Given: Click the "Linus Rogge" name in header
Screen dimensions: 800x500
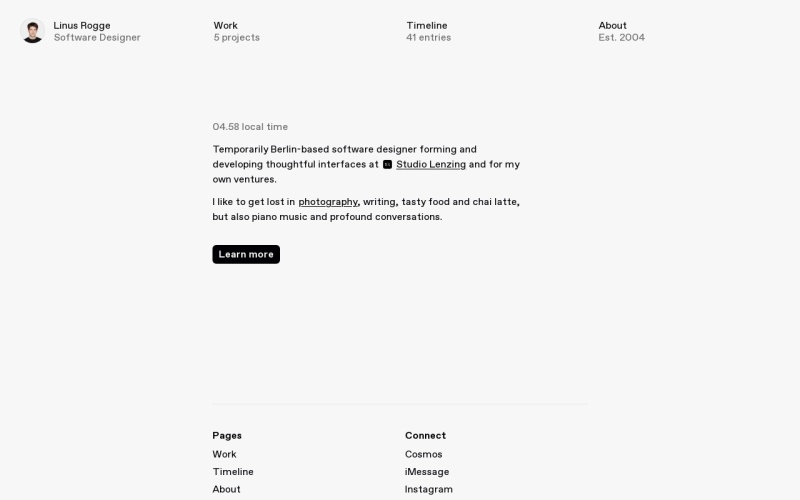Looking at the screenshot, I should pos(82,25).
